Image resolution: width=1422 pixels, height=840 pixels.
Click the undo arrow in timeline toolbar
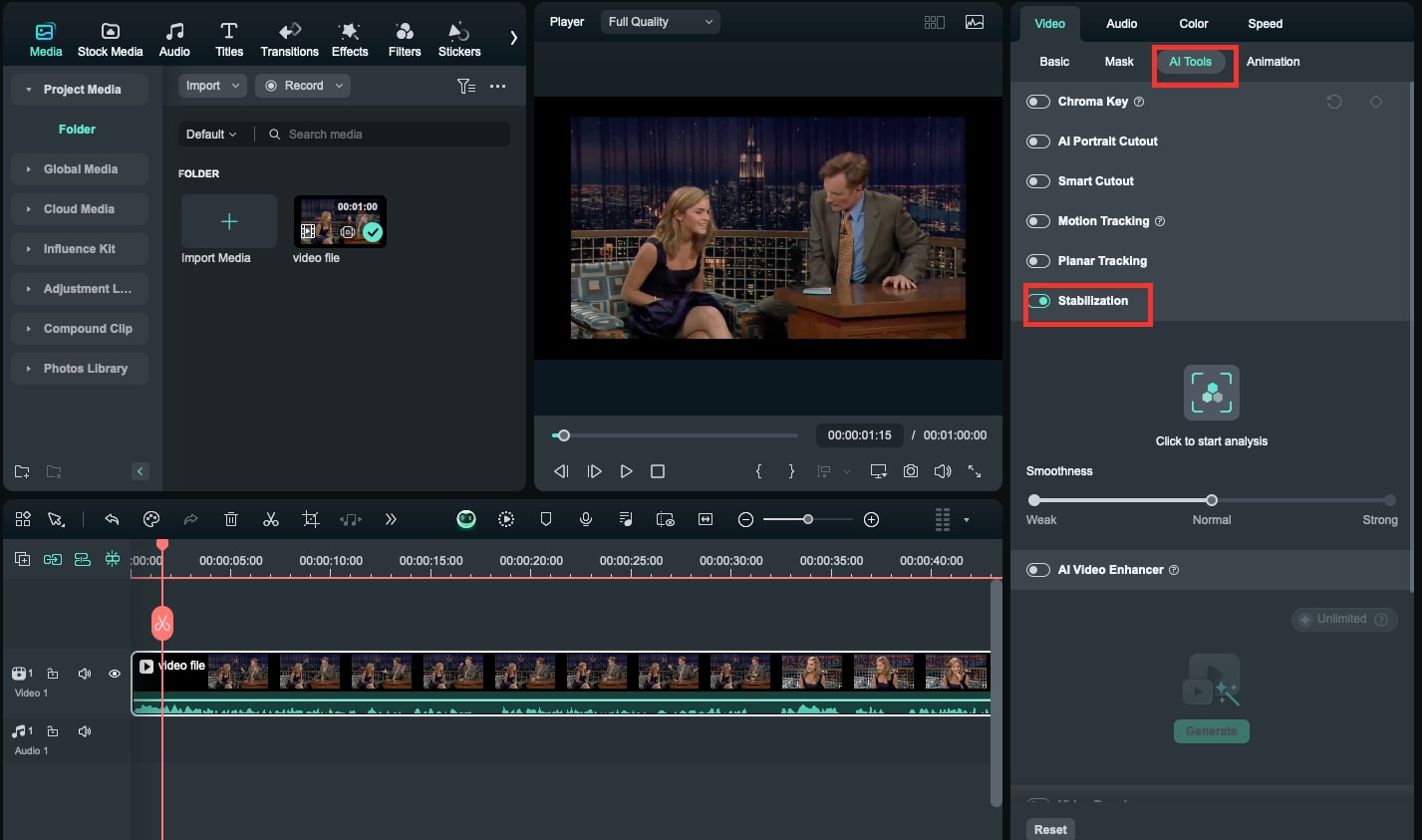[x=112, y=519]
